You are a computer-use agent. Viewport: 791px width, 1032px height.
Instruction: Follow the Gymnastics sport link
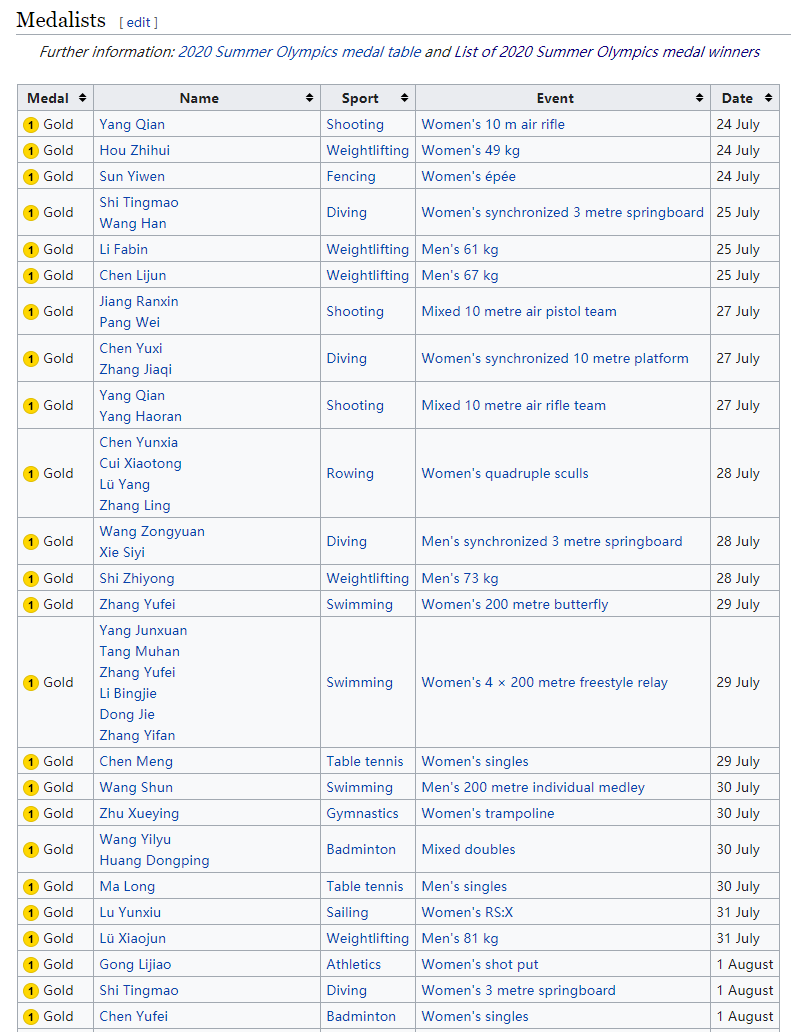(x=363, y=813)
